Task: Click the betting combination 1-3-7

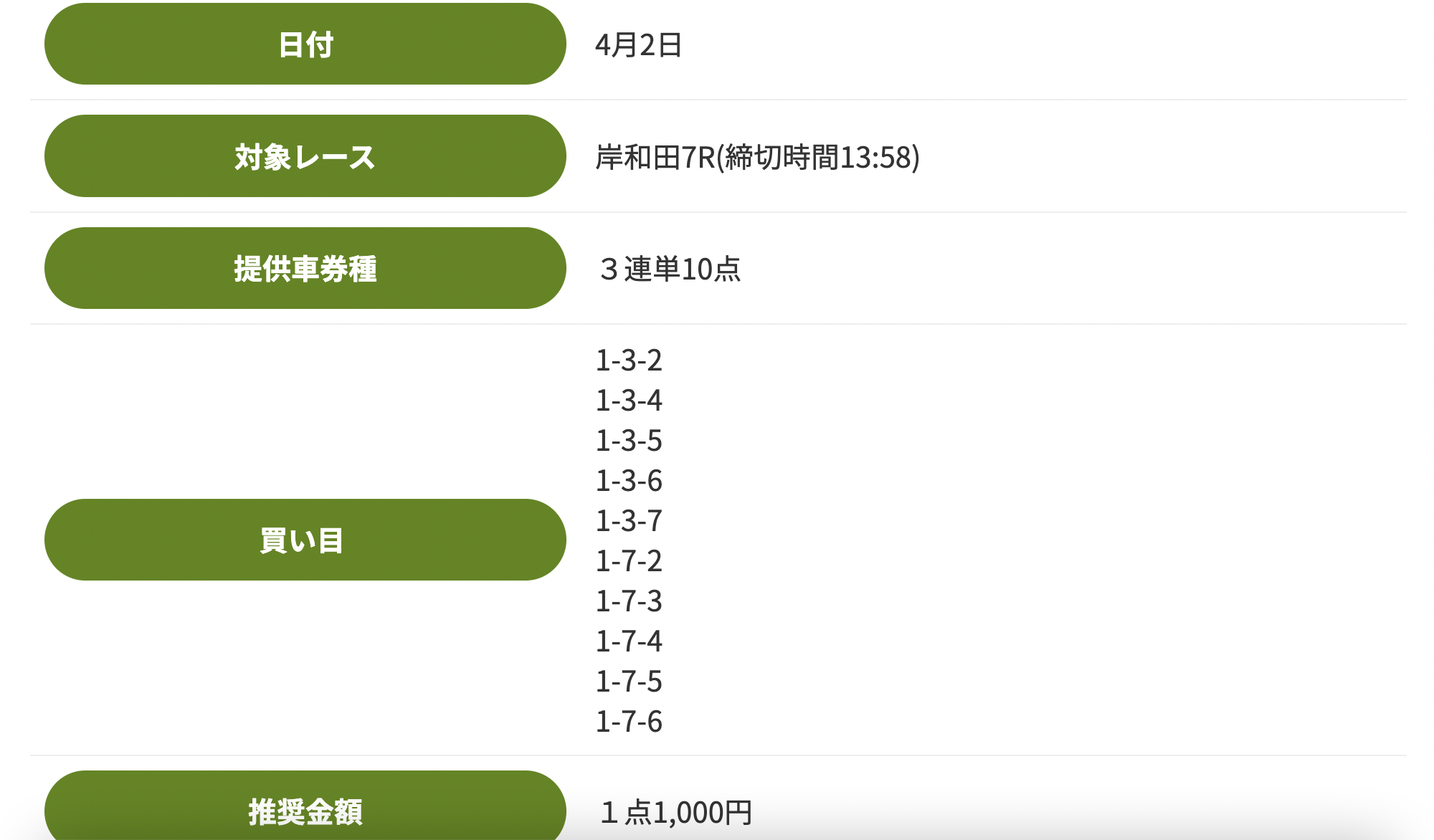Action: point(629,521)
